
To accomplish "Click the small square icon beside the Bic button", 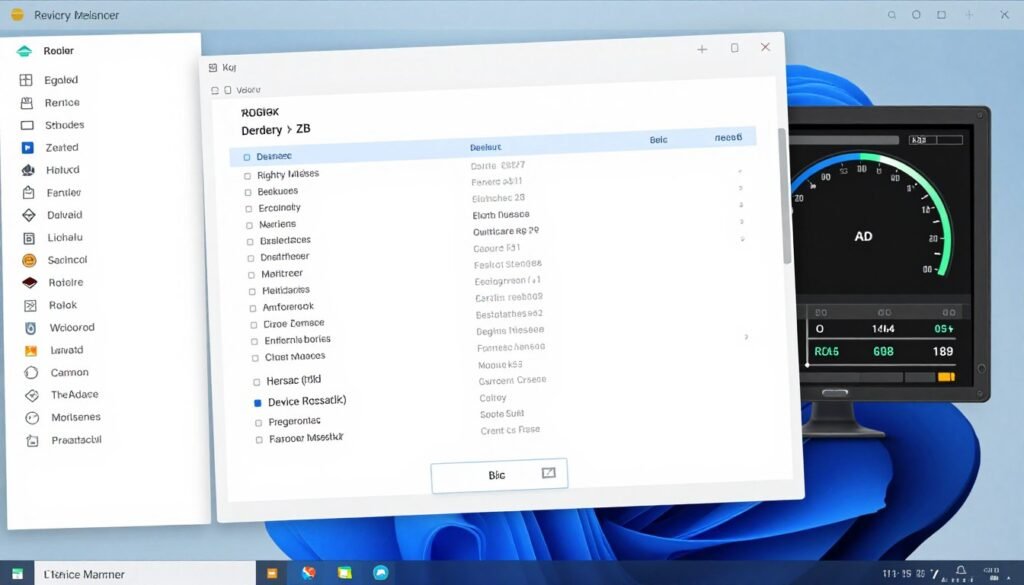I will pyautogui.click(x=548, y=475).
